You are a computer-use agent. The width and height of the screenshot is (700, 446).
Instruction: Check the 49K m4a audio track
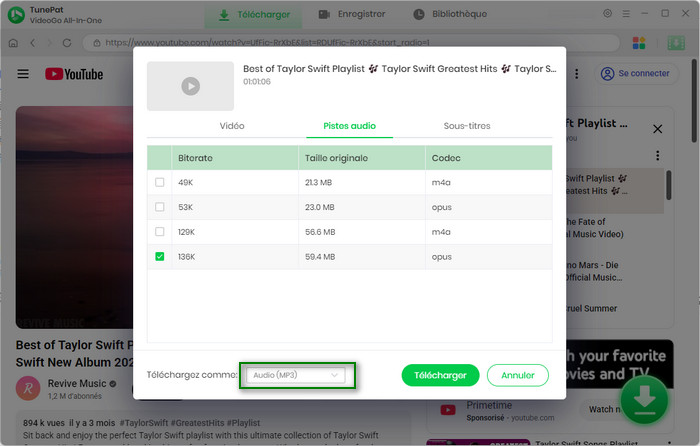point(159,182)
